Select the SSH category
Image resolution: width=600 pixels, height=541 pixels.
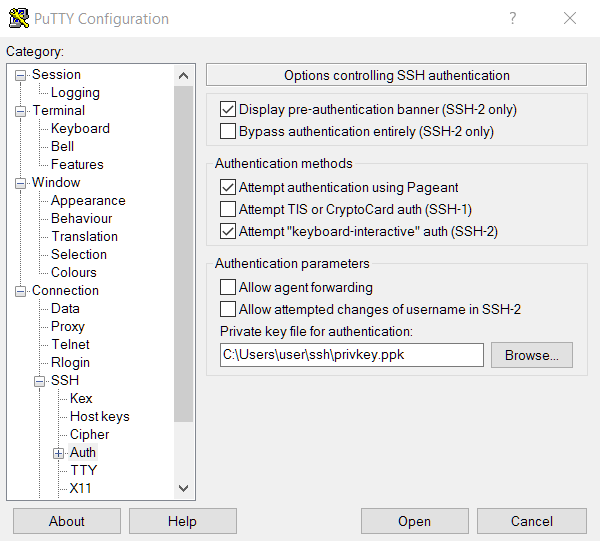pyautogui.click(x=65, y=380)
